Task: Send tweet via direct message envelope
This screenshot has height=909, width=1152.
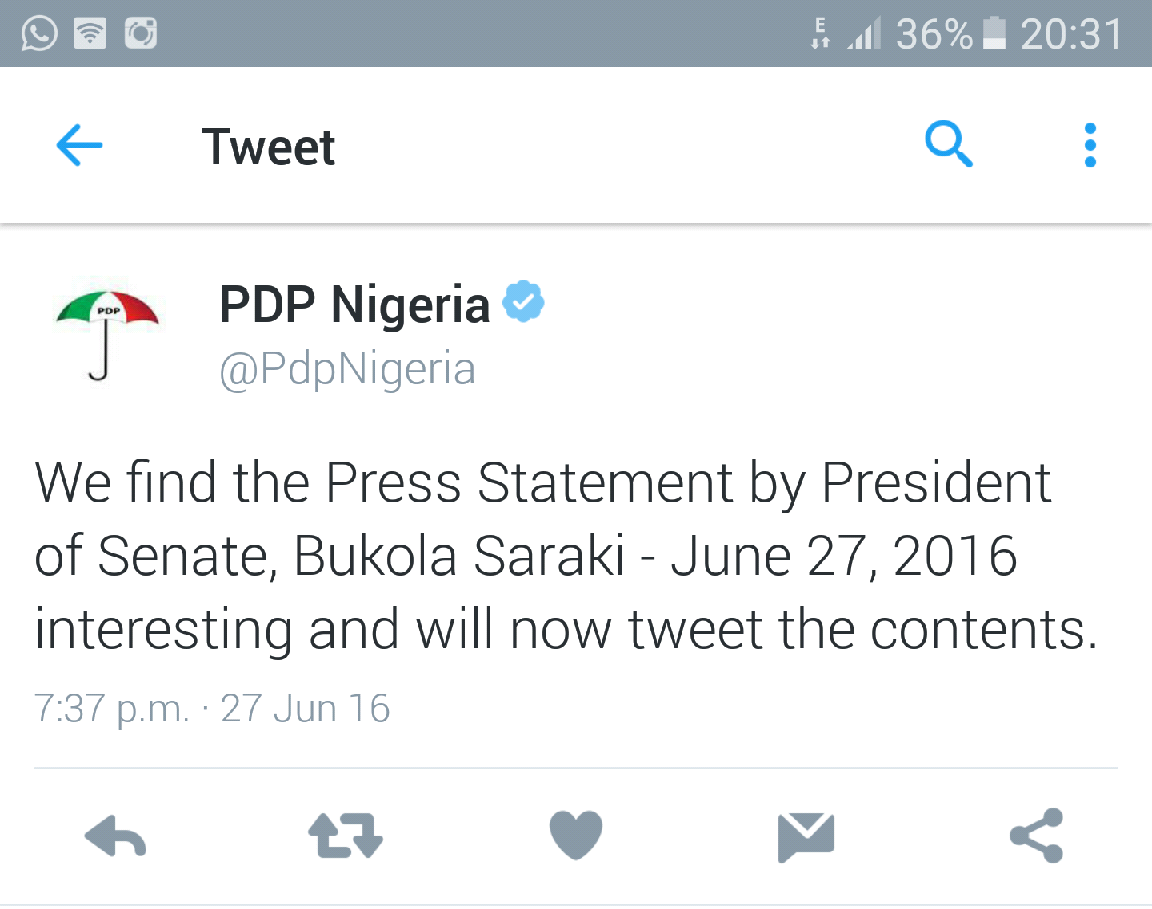Action: (x=806, y=837)
